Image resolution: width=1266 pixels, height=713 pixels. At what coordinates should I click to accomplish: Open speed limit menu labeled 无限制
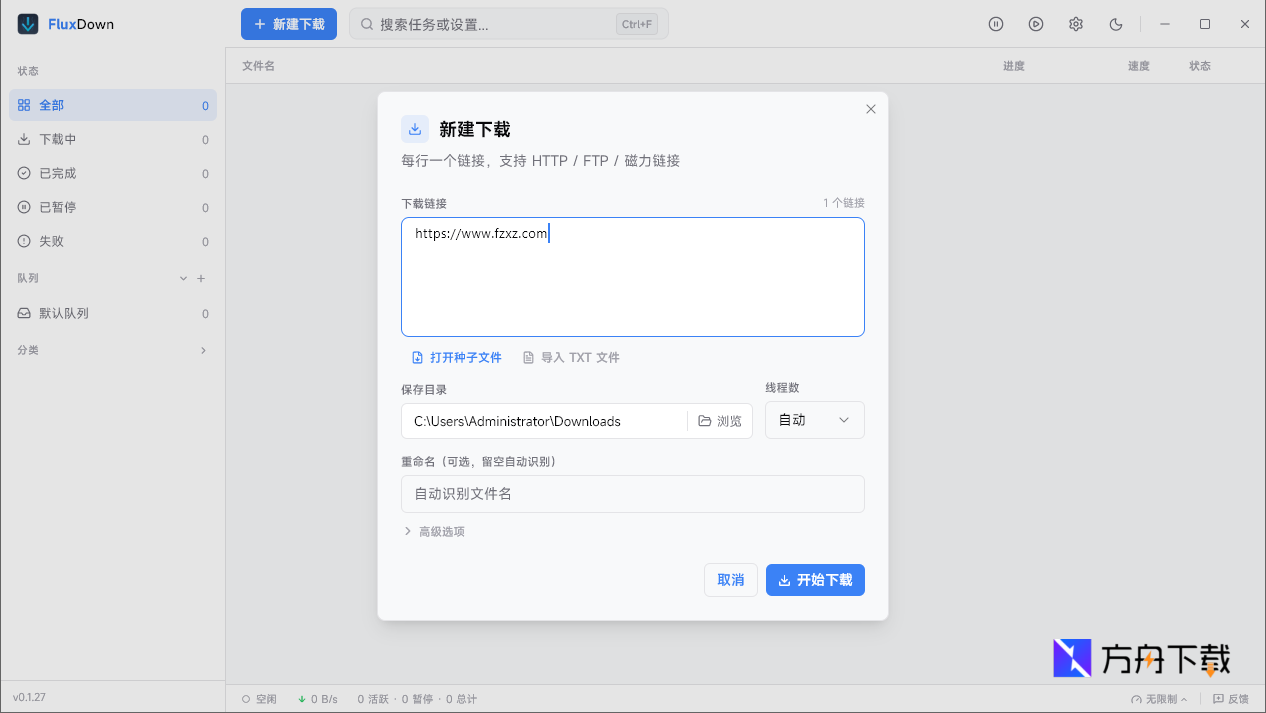(1162, 699)
